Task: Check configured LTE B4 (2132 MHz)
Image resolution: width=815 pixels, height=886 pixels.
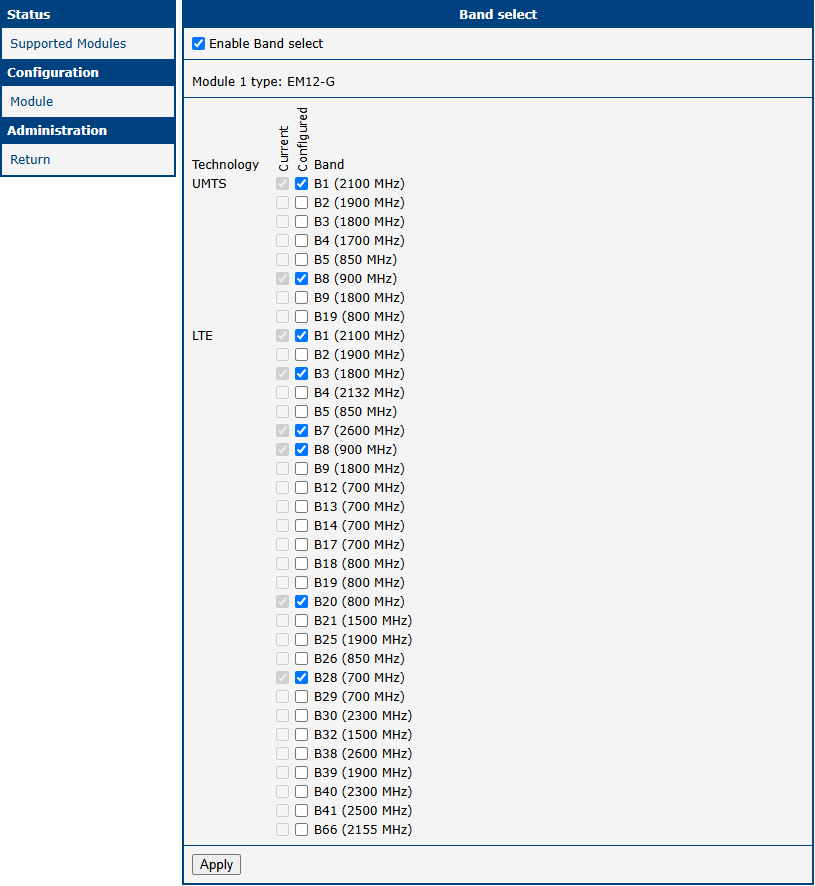Action: (x=302, y=393)
